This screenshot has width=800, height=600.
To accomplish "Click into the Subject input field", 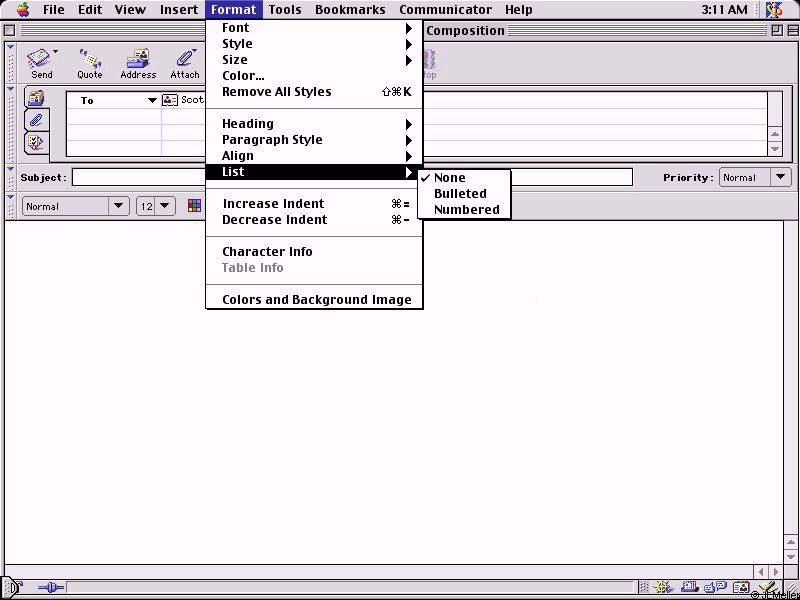I will pyautogui.click(x=352, y=178).
